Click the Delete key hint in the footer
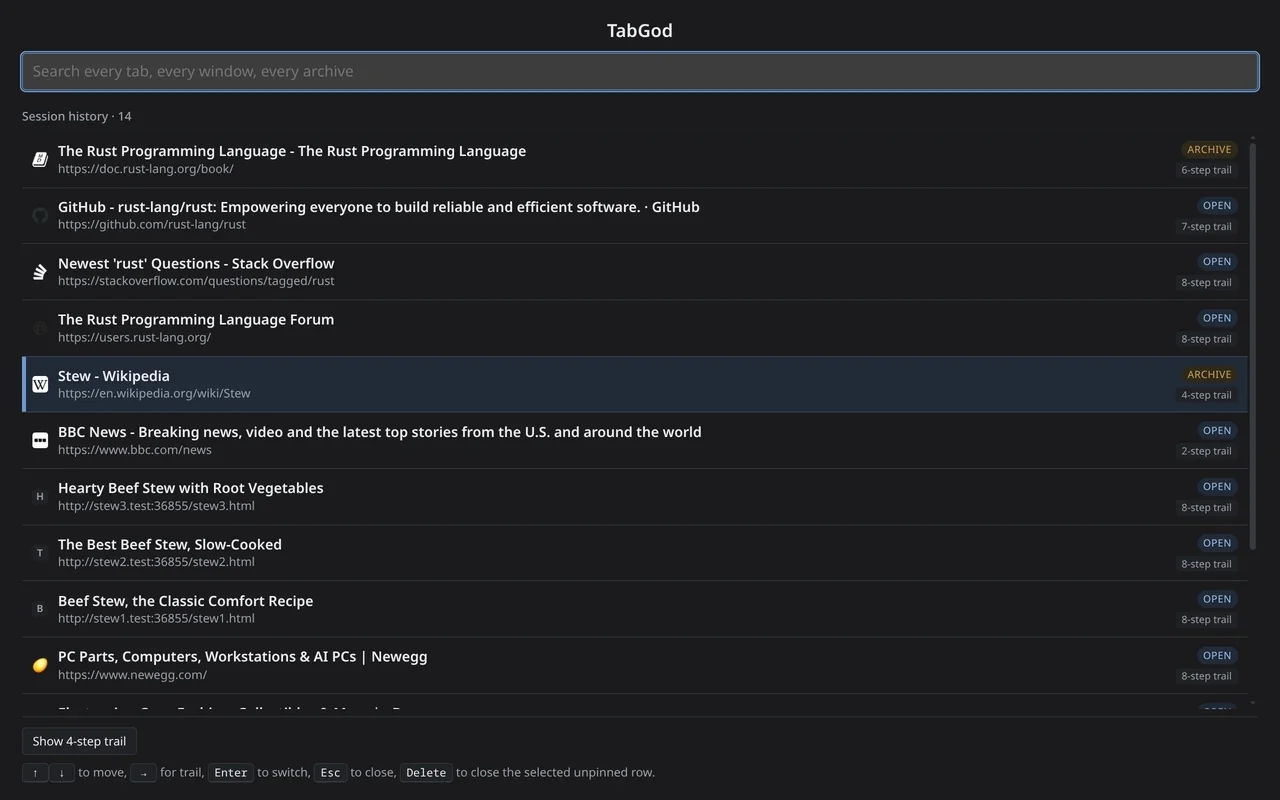This screenshot has height=800, width=1280. [426, 772]
